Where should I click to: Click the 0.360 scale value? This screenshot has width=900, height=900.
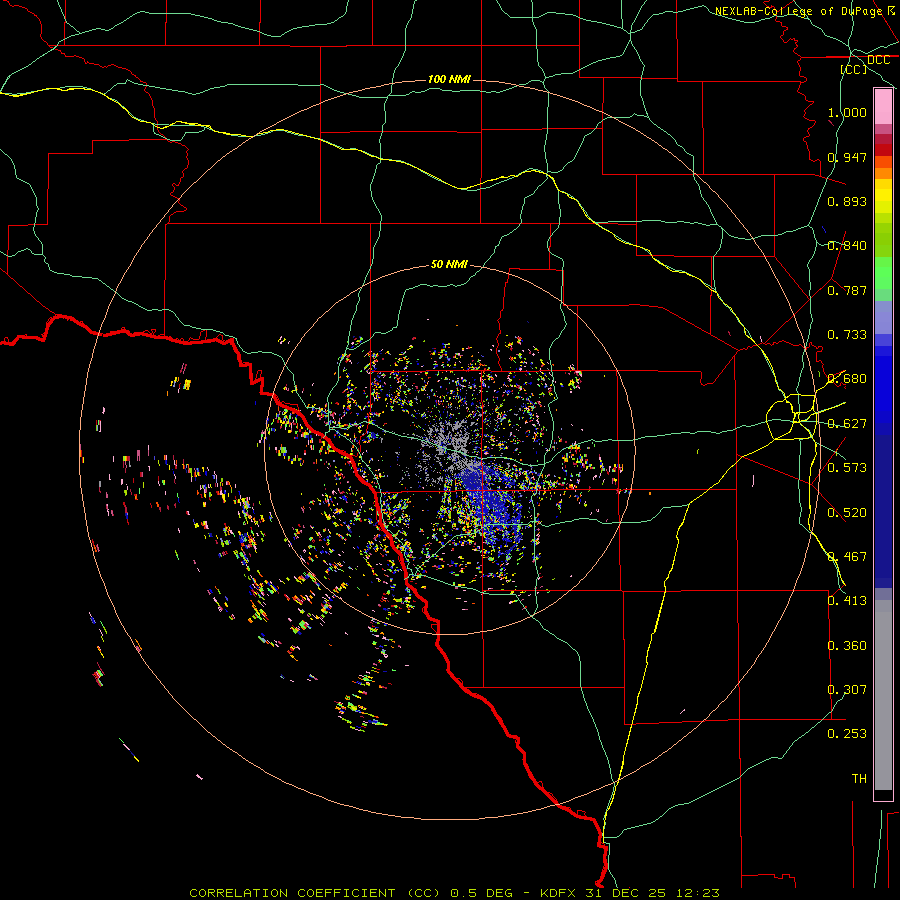847,646
